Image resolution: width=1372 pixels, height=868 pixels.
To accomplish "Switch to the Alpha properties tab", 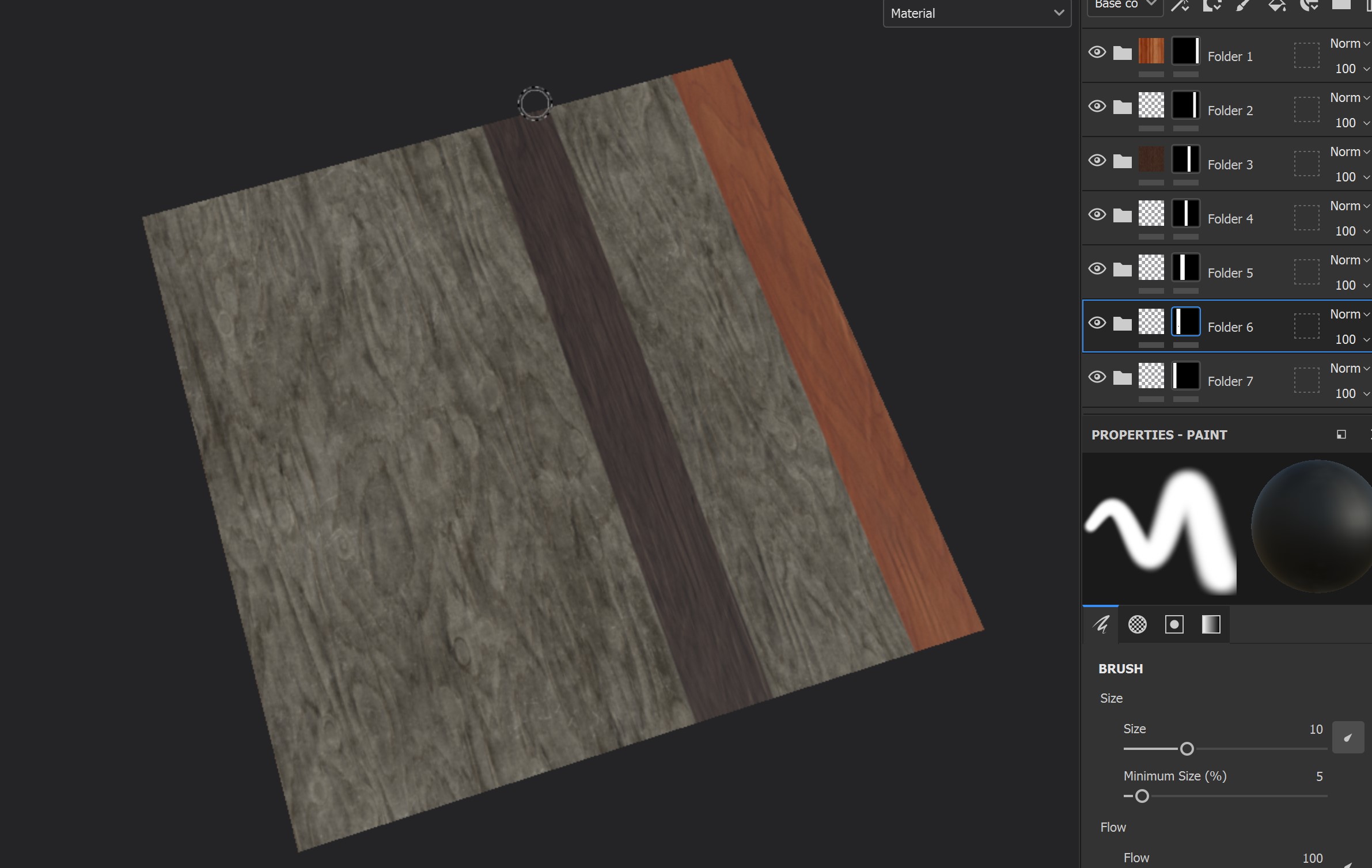I will tap(1138, 624).
